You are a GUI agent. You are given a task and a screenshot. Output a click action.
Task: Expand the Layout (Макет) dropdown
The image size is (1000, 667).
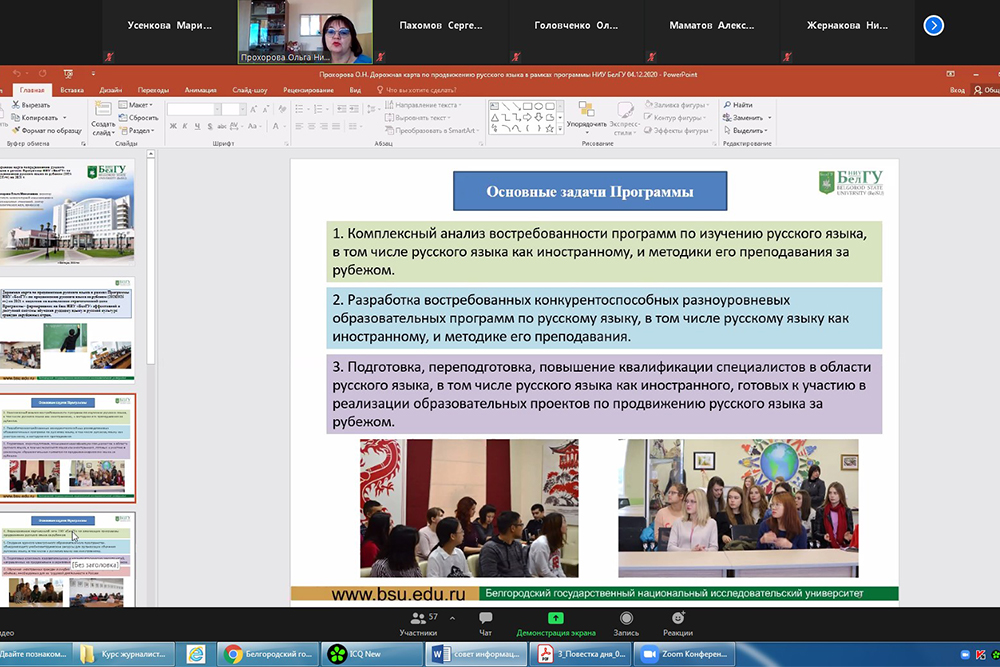[x=139, y=105]
